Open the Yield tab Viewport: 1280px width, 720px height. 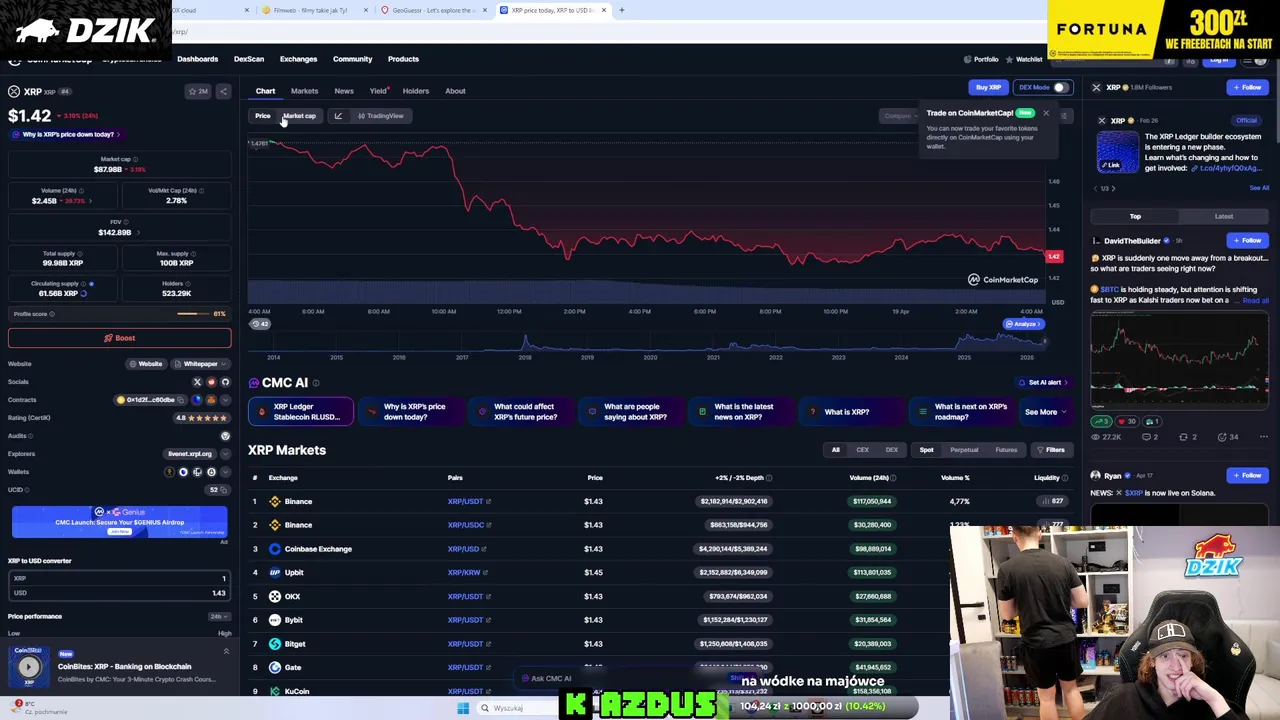[379, 91]
